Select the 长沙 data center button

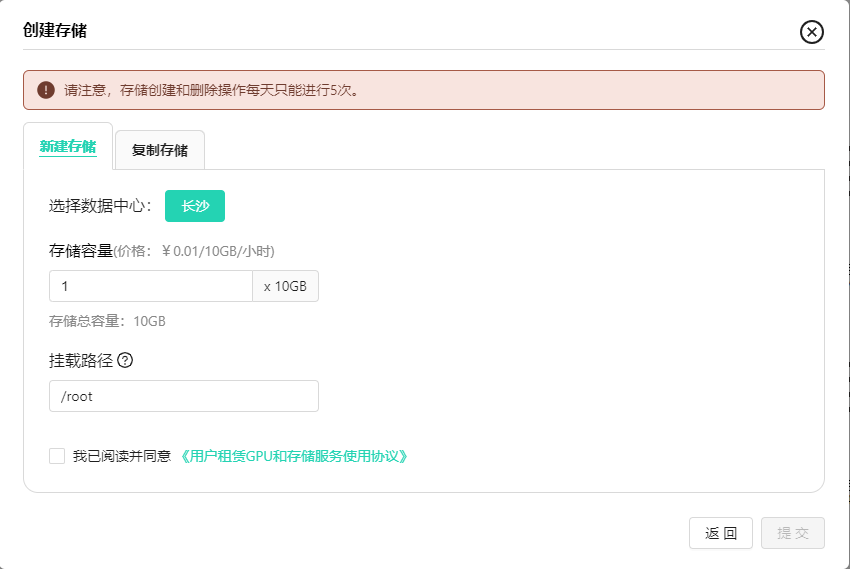(x=195, y=206)
